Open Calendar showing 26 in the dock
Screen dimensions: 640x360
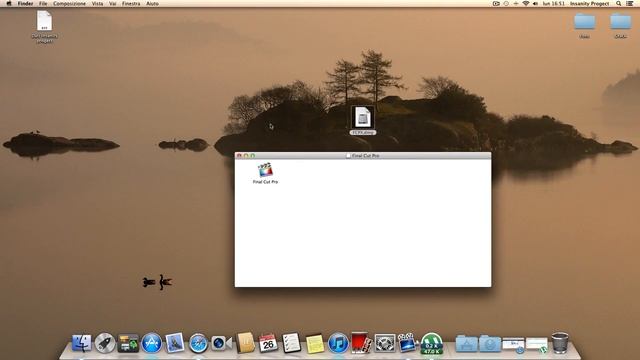[268, 343]
